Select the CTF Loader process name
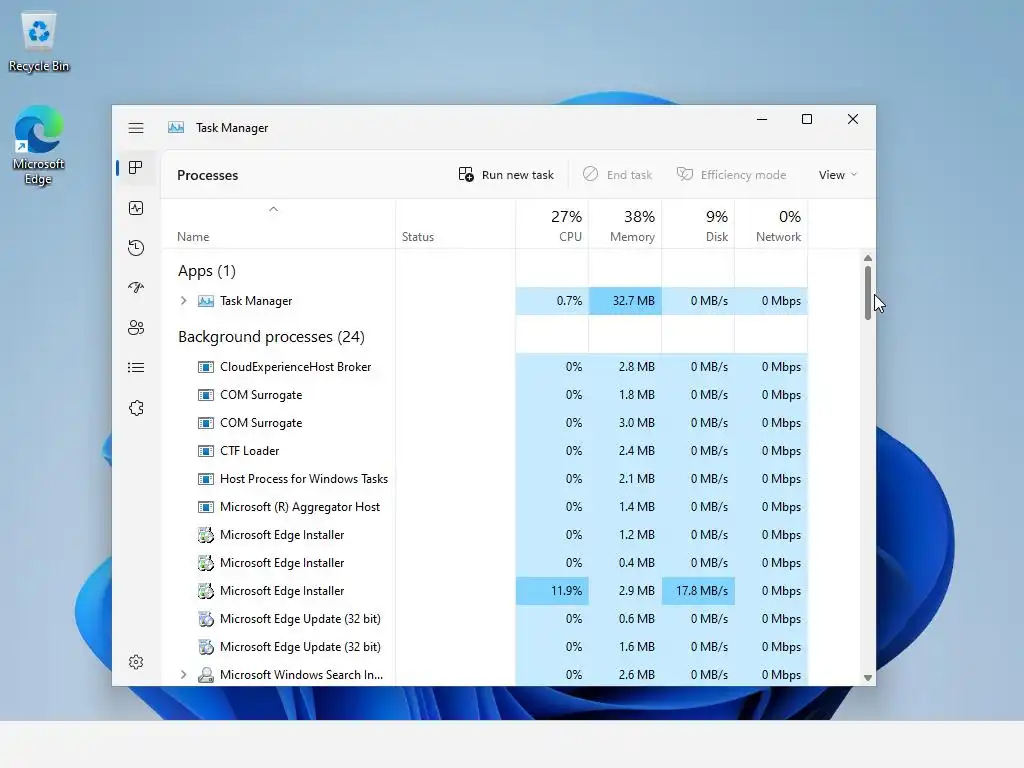 [x=249, y=451]
